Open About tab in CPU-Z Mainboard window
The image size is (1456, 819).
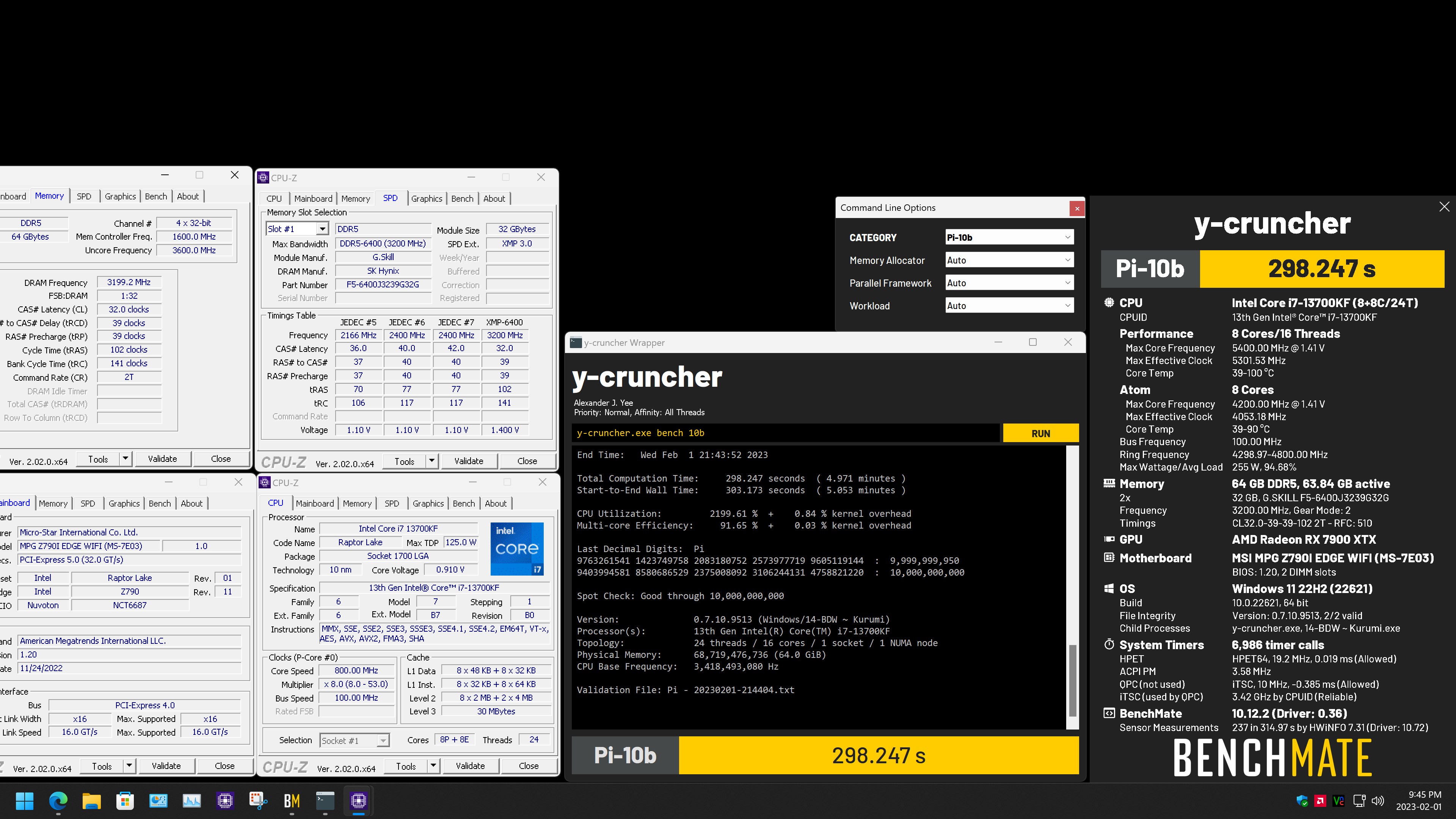click(191, 503)
